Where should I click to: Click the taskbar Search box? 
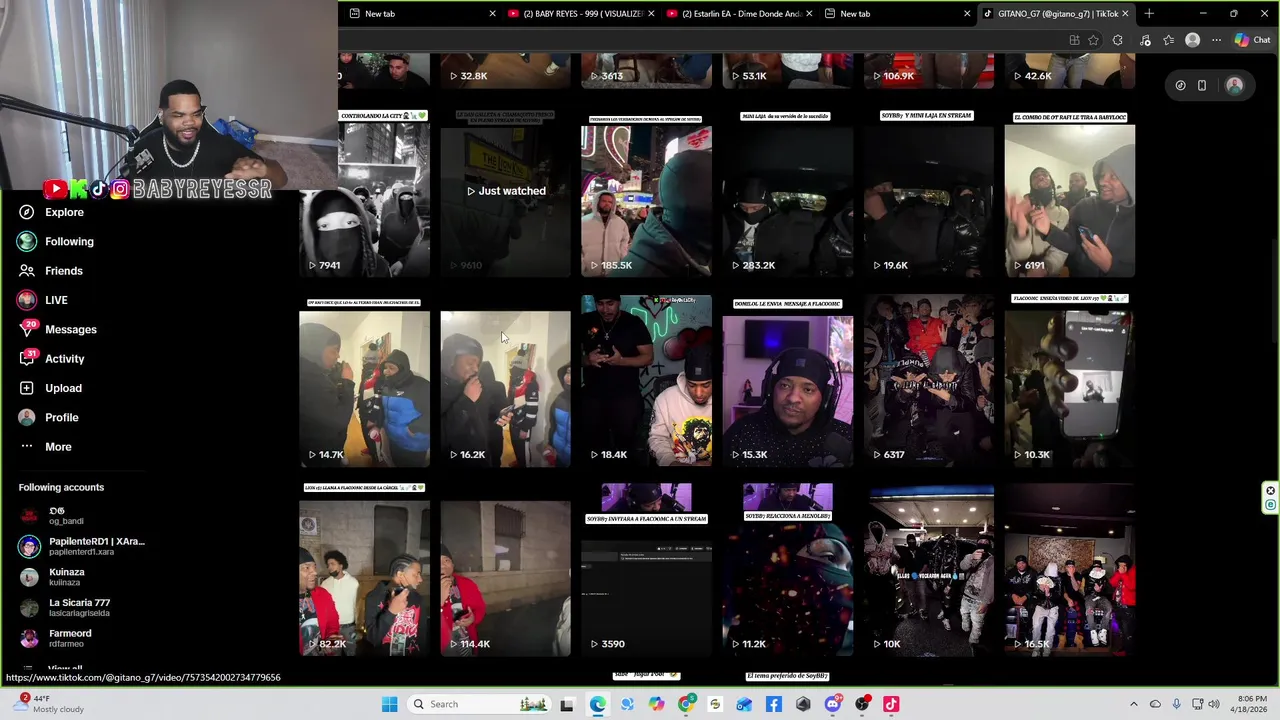point(480,704)
